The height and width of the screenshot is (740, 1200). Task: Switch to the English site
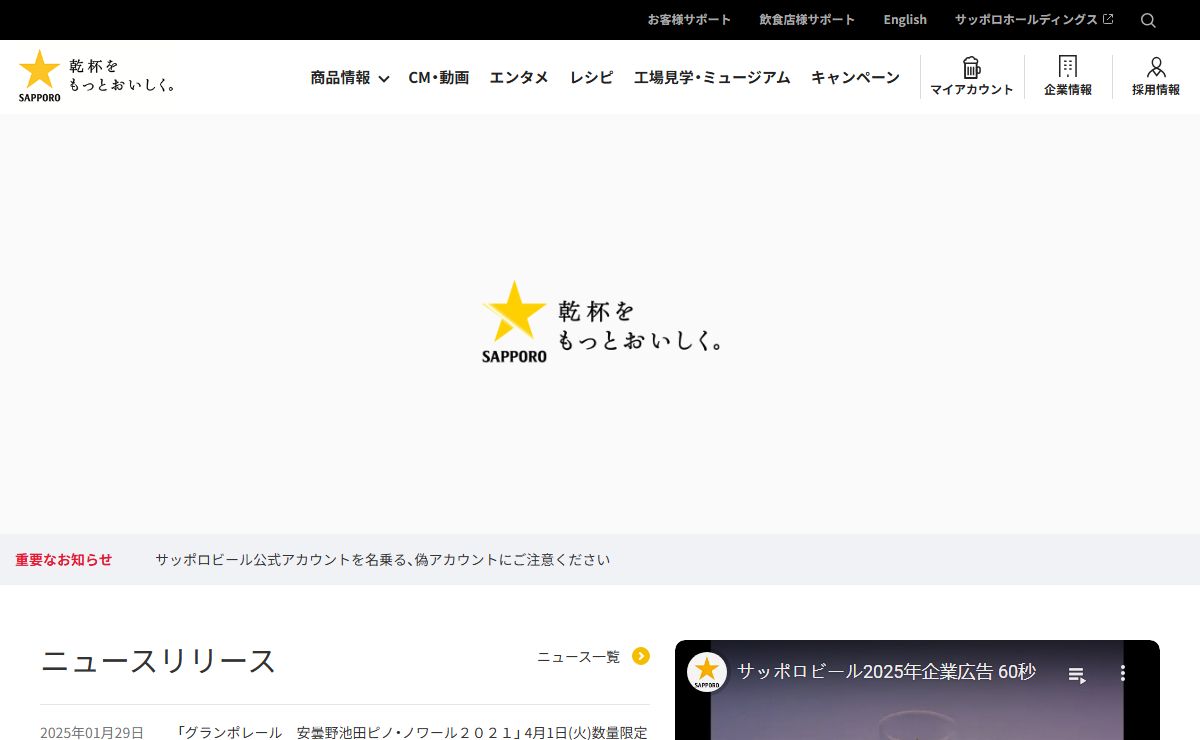coord(904,20)
